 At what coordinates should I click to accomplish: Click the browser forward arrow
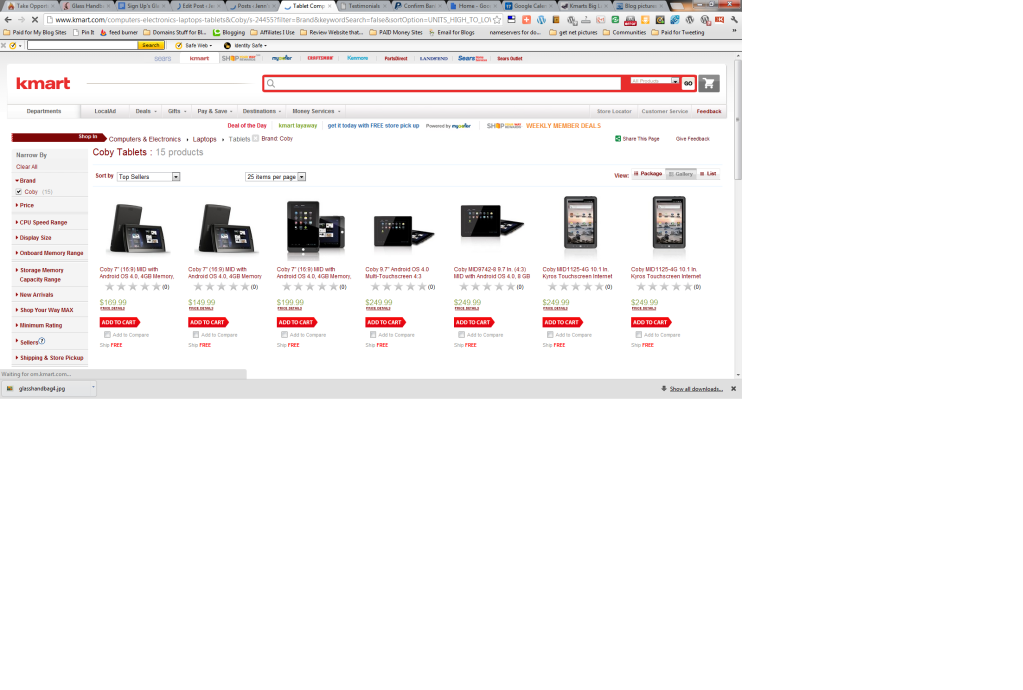coord(21,20)
